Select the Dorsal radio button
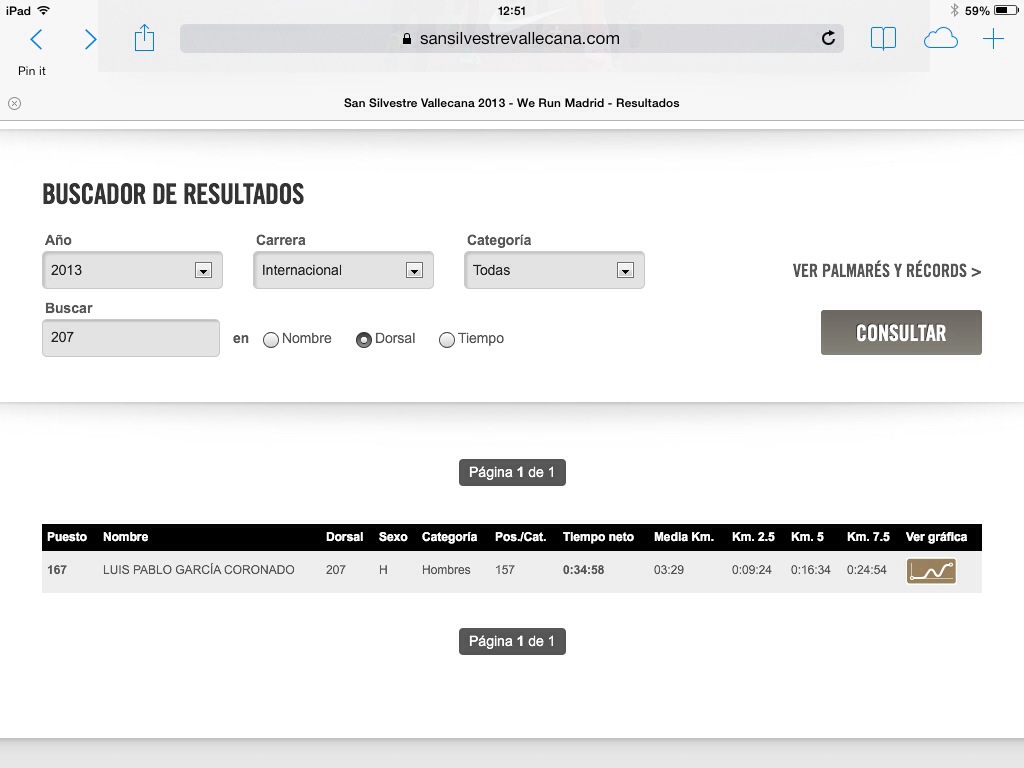The height and width of the screenshot is (768, 1024). (x=364, y=340)
